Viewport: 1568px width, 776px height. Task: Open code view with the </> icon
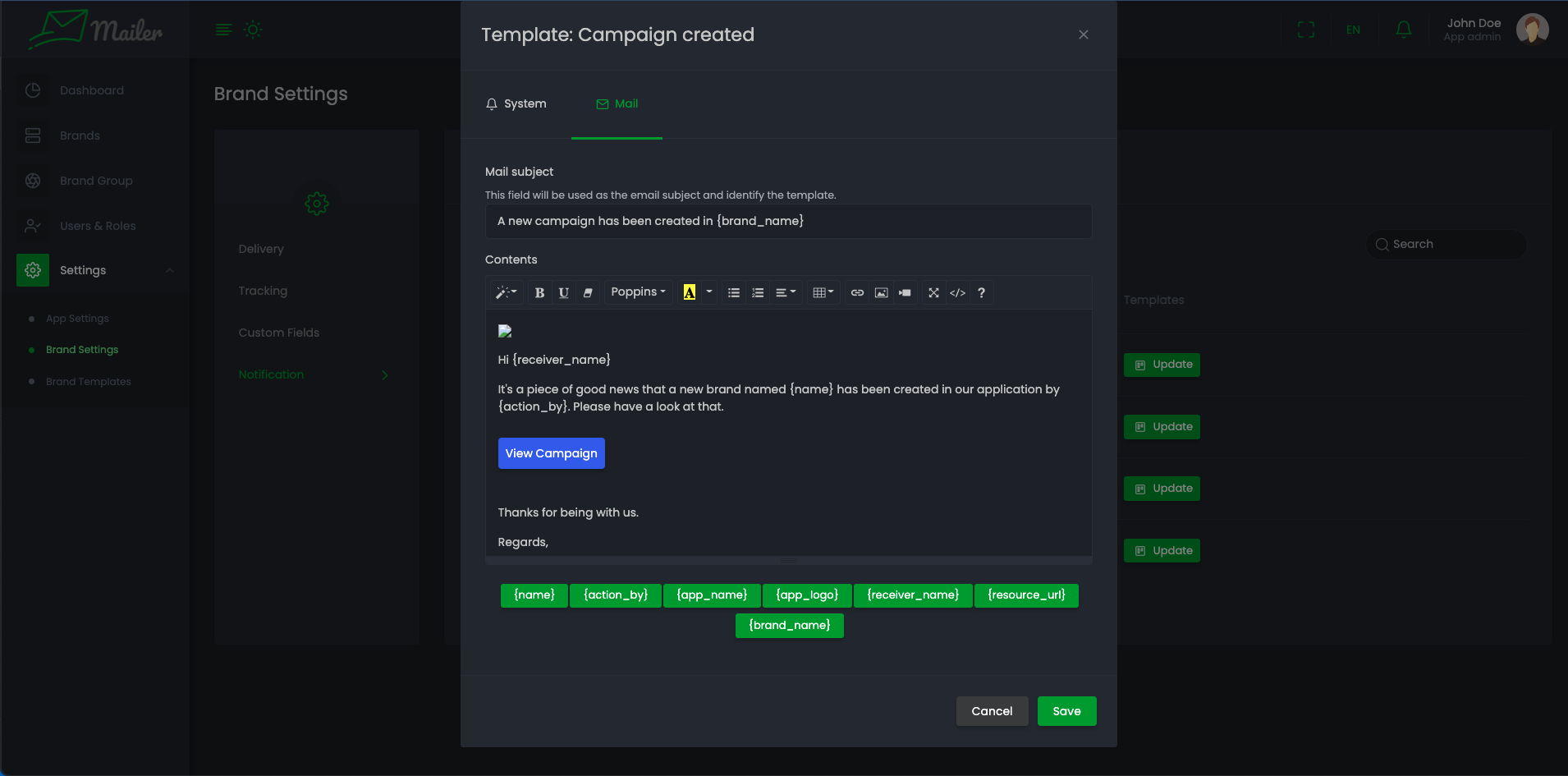(957, 292)
